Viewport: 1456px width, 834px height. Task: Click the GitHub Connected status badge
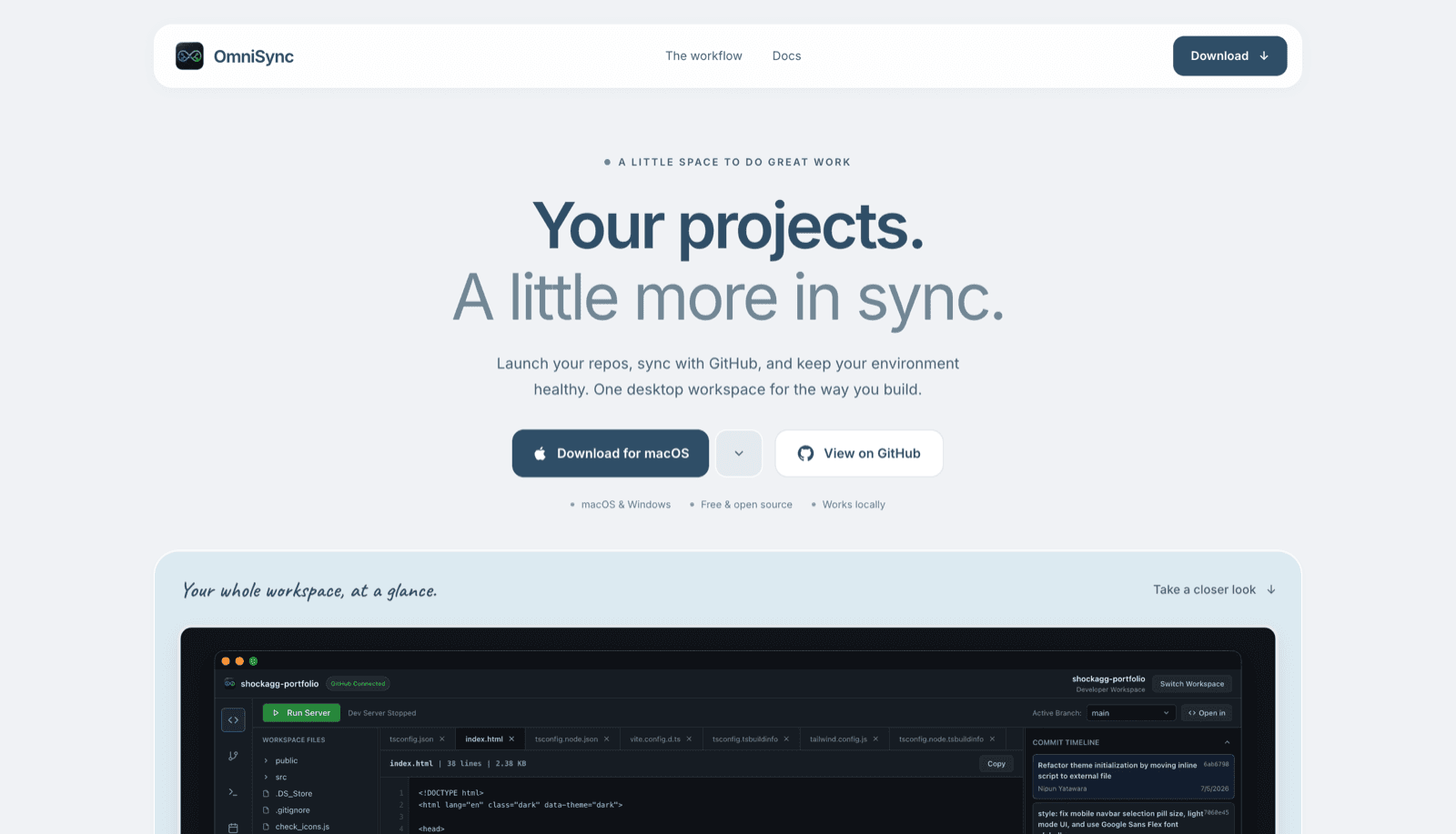click(358, 684)
